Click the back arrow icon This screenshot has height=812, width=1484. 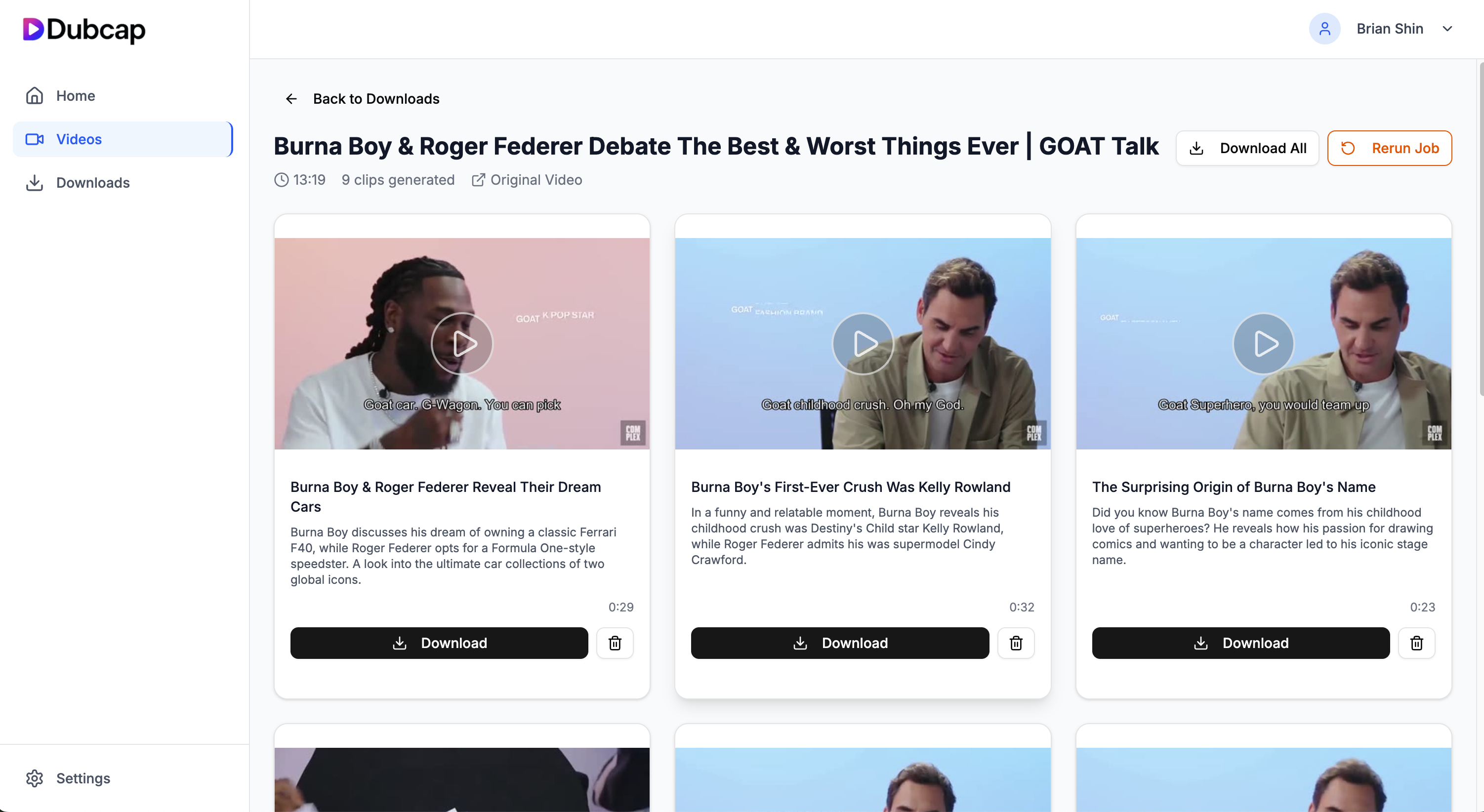click(291, 99)
